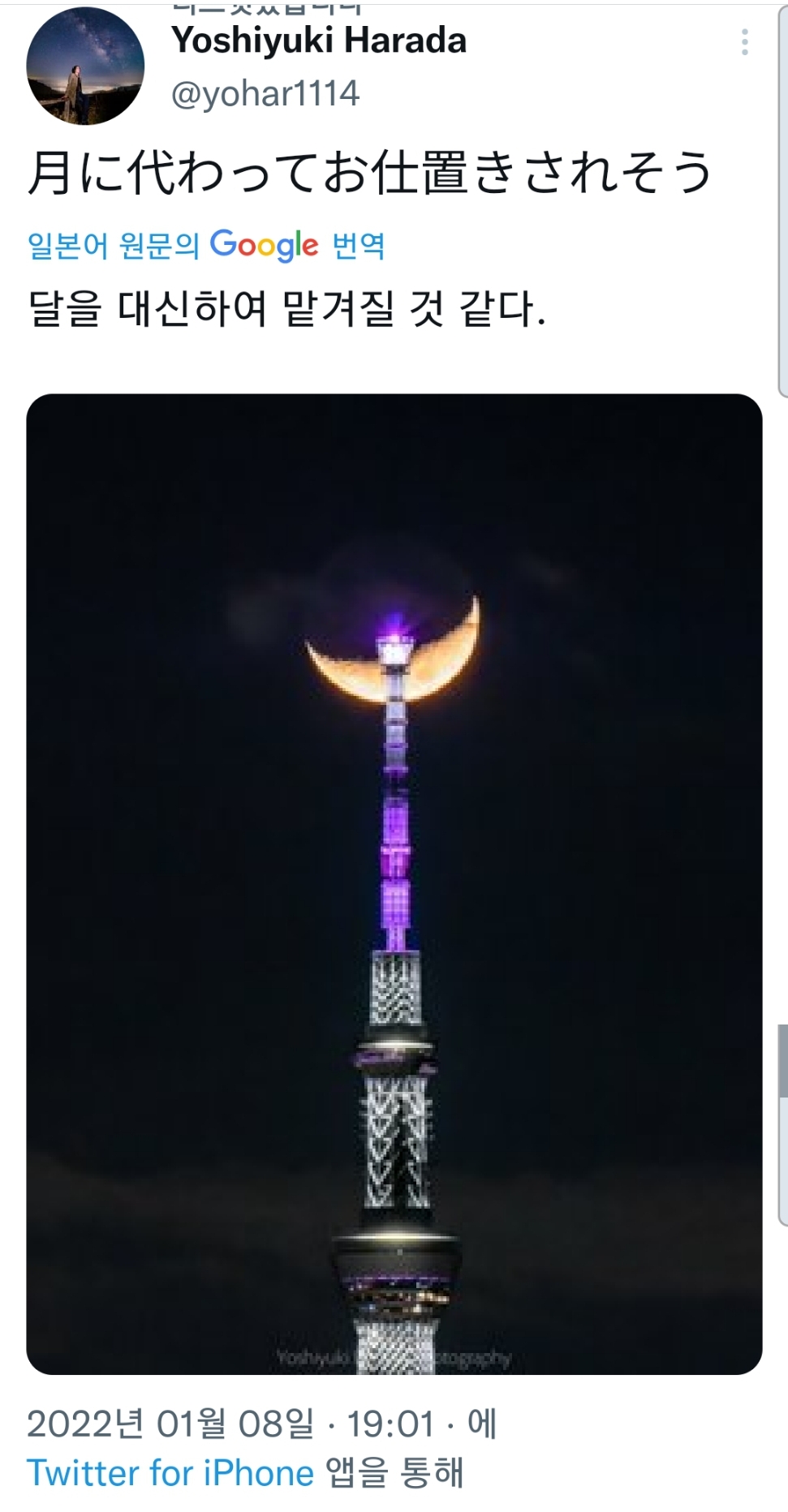Open the Skytree night photo in the tweet
This screenshot has width=788, height=1512.
(394, 884)
